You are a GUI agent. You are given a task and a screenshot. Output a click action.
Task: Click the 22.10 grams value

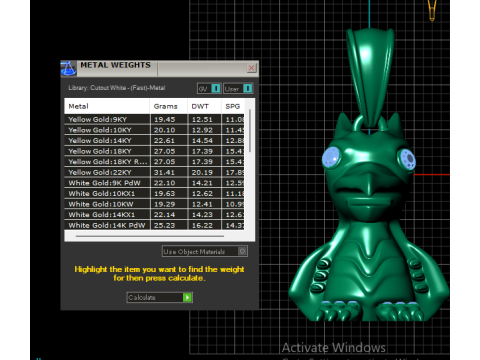click(x=164, y=183)
